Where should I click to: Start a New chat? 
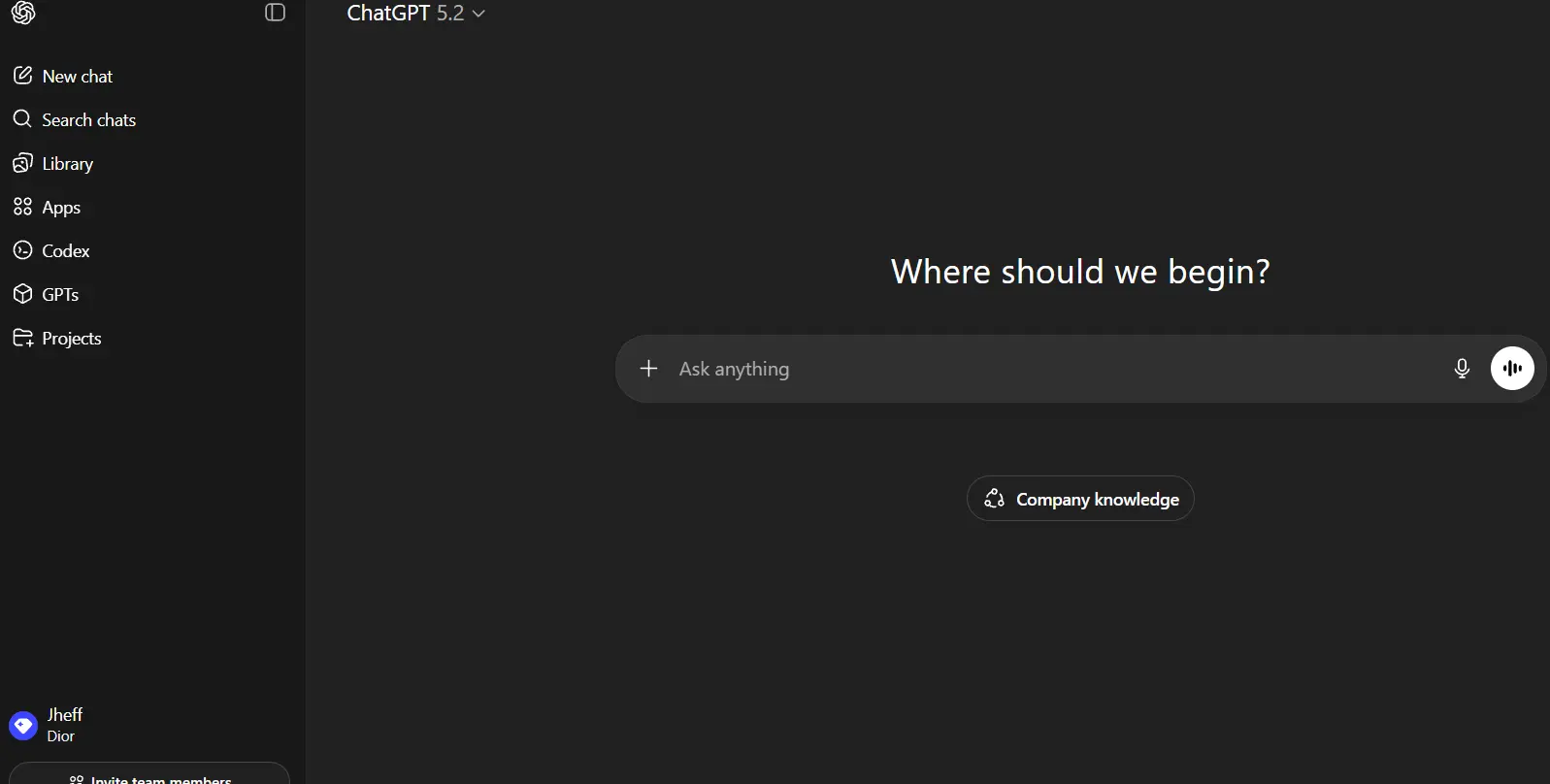63,76
